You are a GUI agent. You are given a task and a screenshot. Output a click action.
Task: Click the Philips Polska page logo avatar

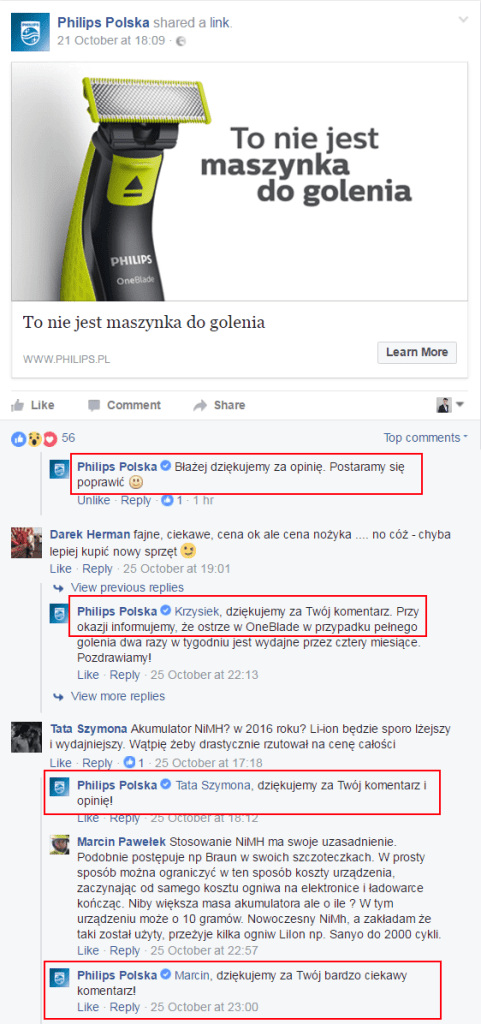[x=30, y=32]
